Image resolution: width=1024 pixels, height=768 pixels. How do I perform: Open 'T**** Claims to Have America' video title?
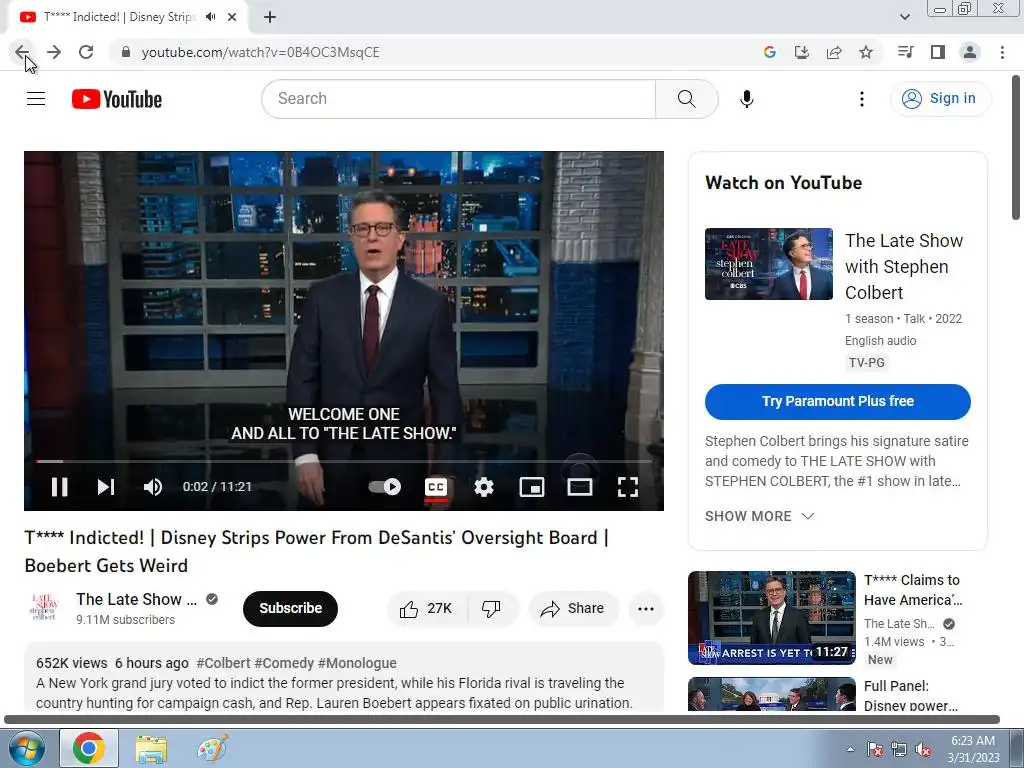tap(912, 590)
